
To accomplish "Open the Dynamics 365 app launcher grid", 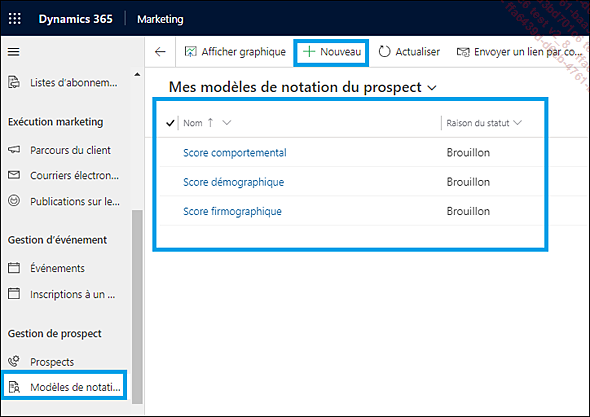I will pos(15,18).
